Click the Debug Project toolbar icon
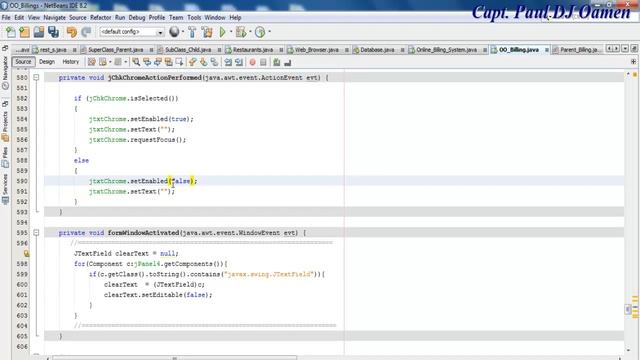This screenshot has height=360, width=640. pyautogui.click(x=241, y=32)
